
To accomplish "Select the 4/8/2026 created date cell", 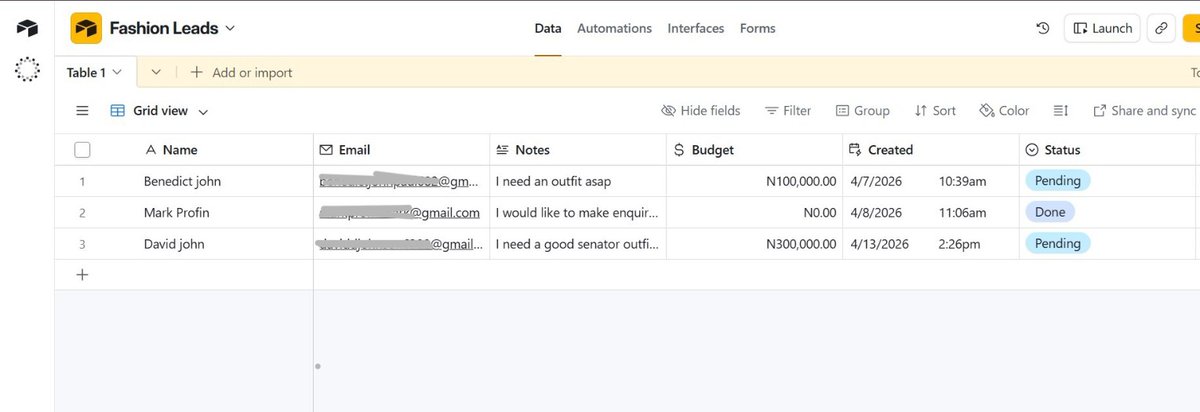I will pyautogui.click(x=930, y=212).
